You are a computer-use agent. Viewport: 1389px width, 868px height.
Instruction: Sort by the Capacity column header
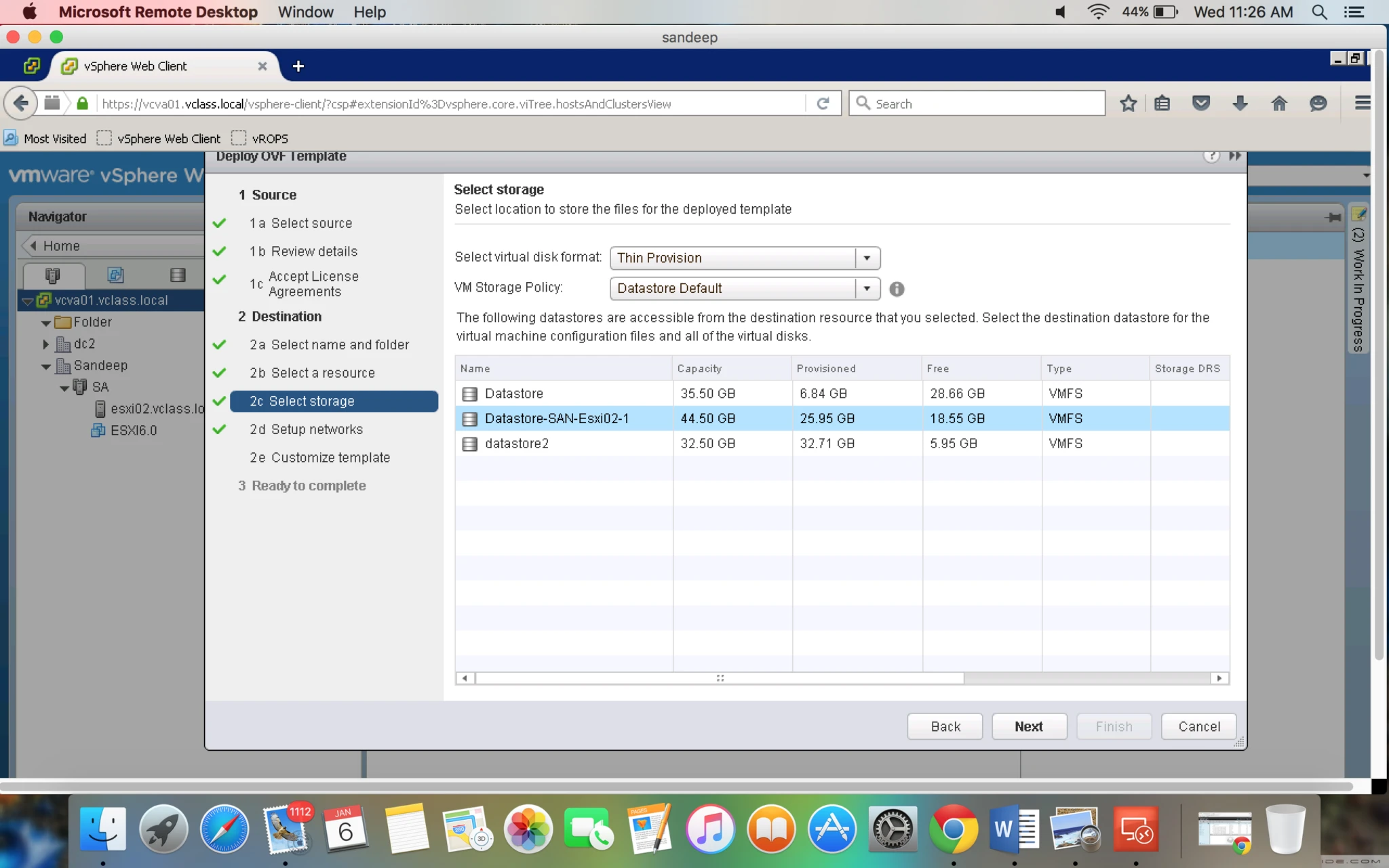[x=732, y=368]
